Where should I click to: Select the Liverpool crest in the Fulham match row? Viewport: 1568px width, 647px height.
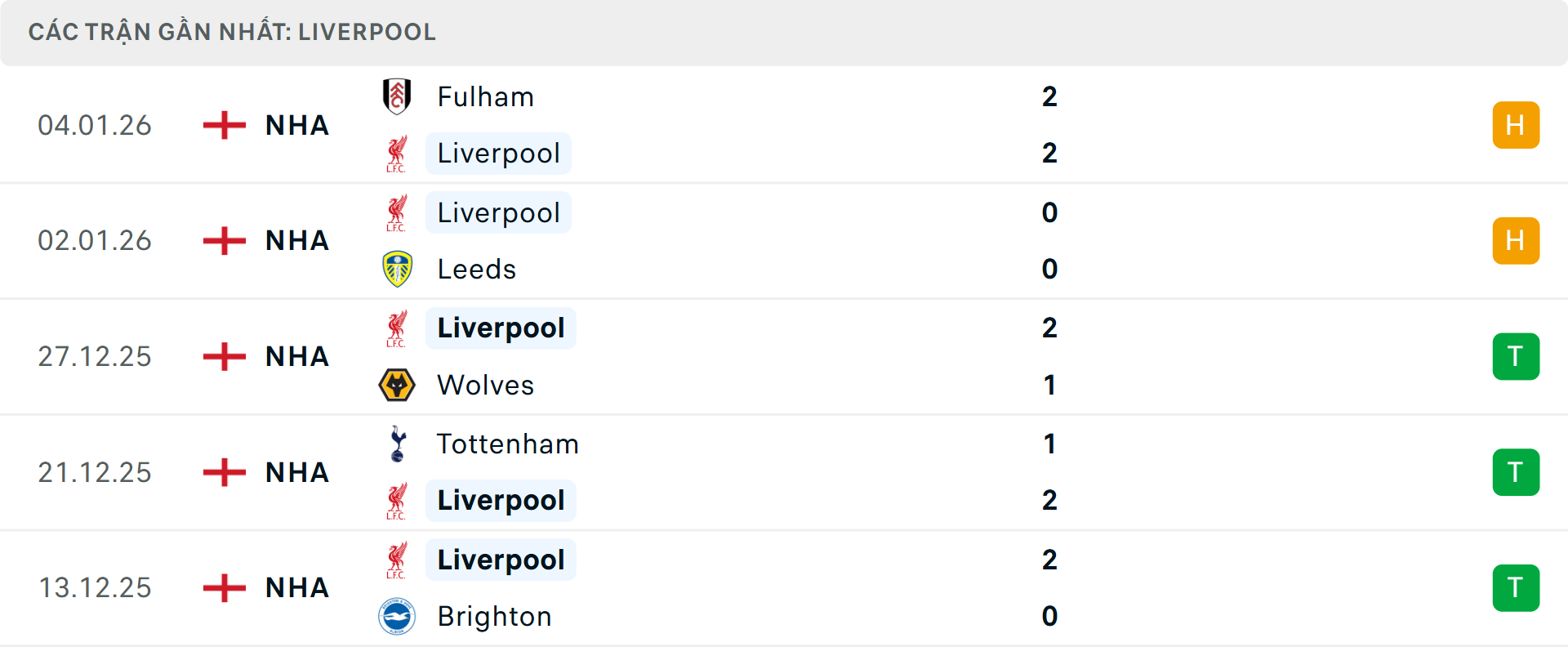(398, 152)
